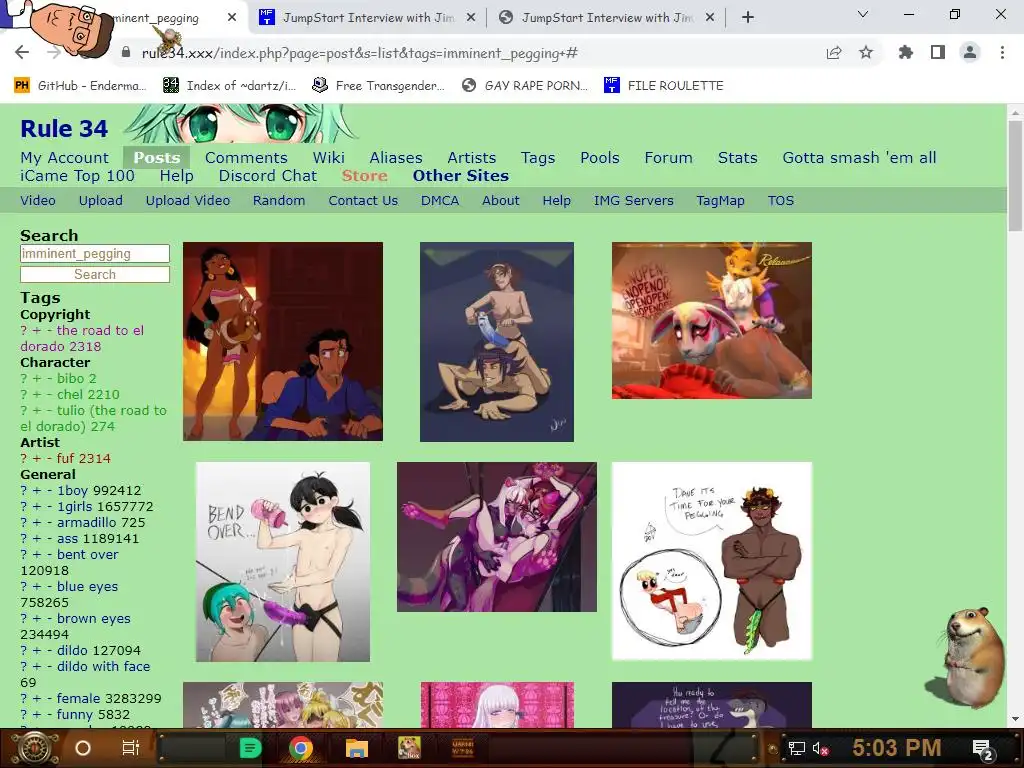Bookmark this page with the star icon
The height and width of the screenshot is (768, 1024).
click(866, 53)
